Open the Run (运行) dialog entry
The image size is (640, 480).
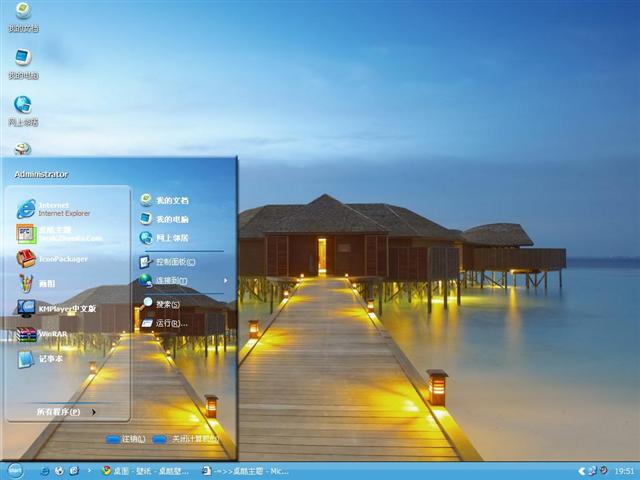(164, 323)
